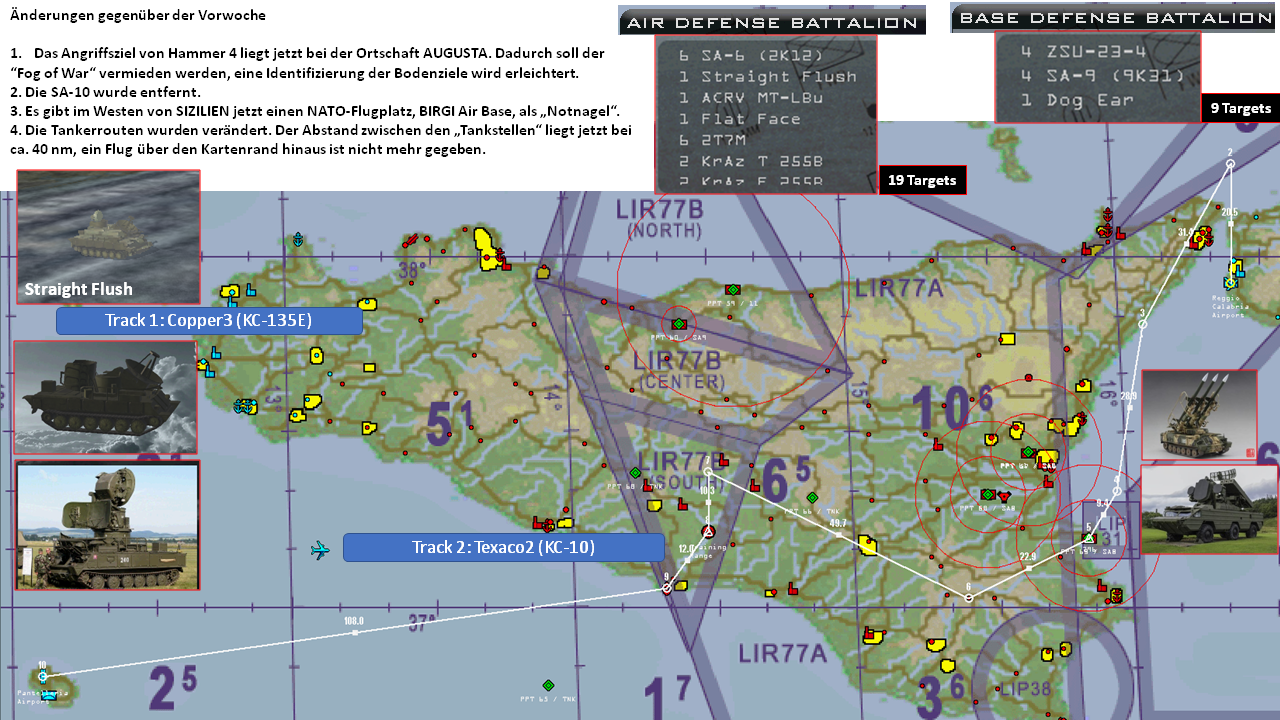Click the red inverted triangle beside PPT 69
The image size is (1280, 720).
tap(1004, 495)
